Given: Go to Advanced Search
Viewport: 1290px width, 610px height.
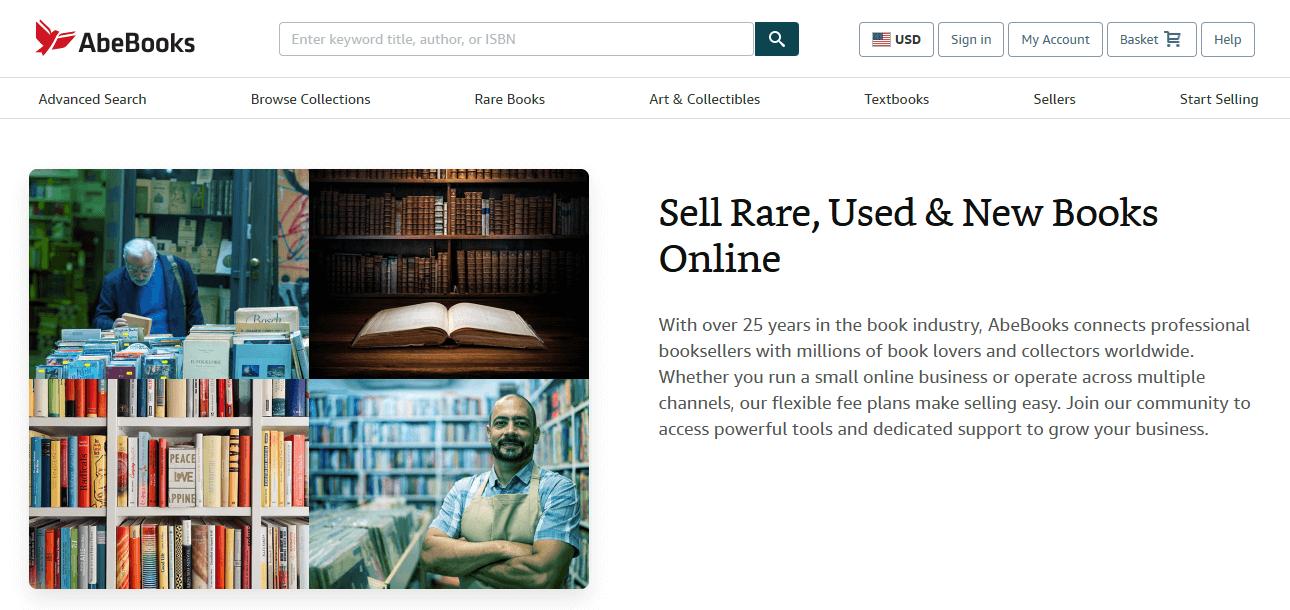Looking at the screenshot, I should coord(92,99).
